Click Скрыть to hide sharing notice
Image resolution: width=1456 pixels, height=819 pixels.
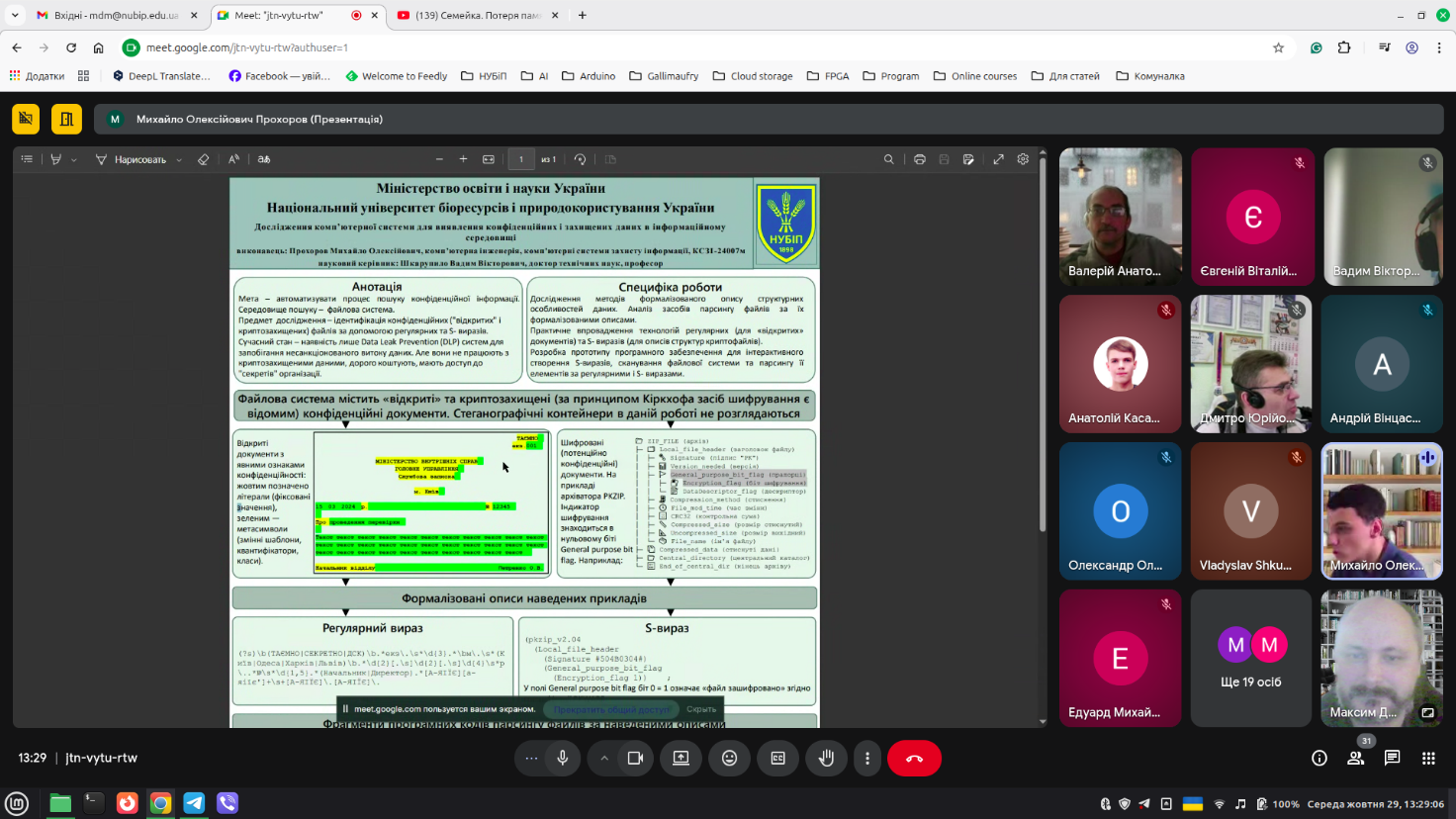tap(701, 709)
